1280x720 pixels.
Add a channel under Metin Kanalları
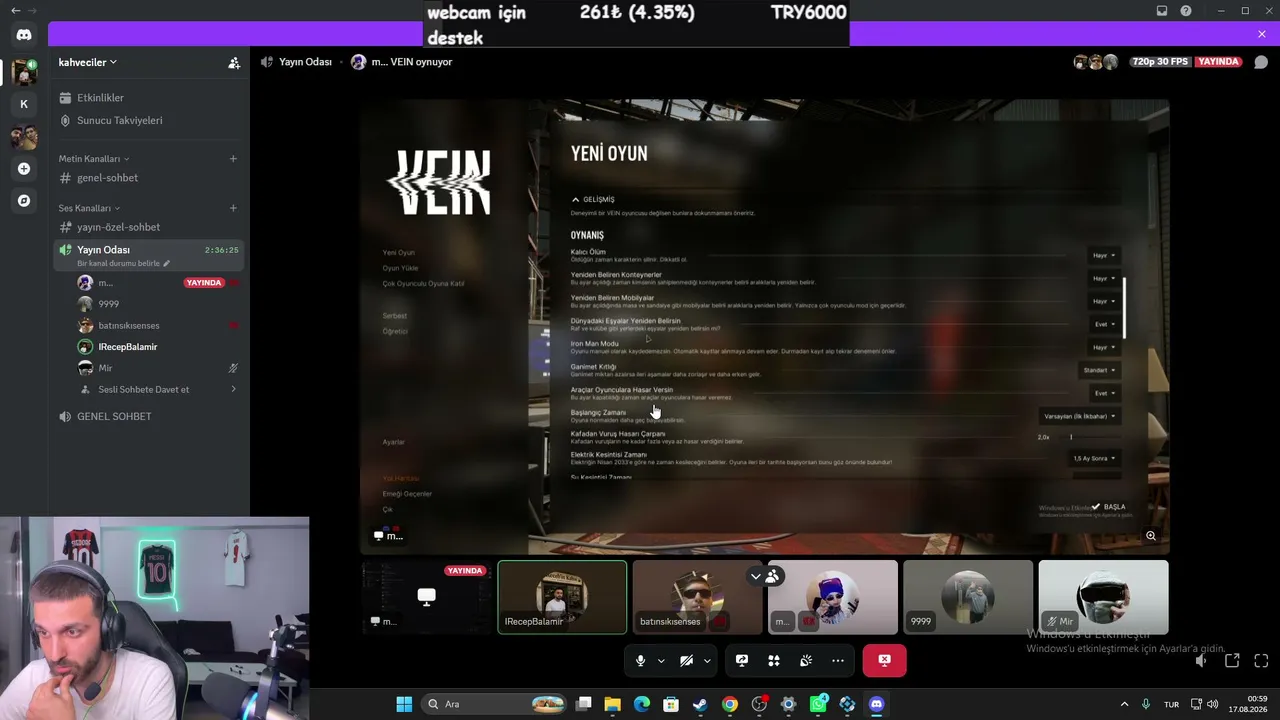click(233, 158)
